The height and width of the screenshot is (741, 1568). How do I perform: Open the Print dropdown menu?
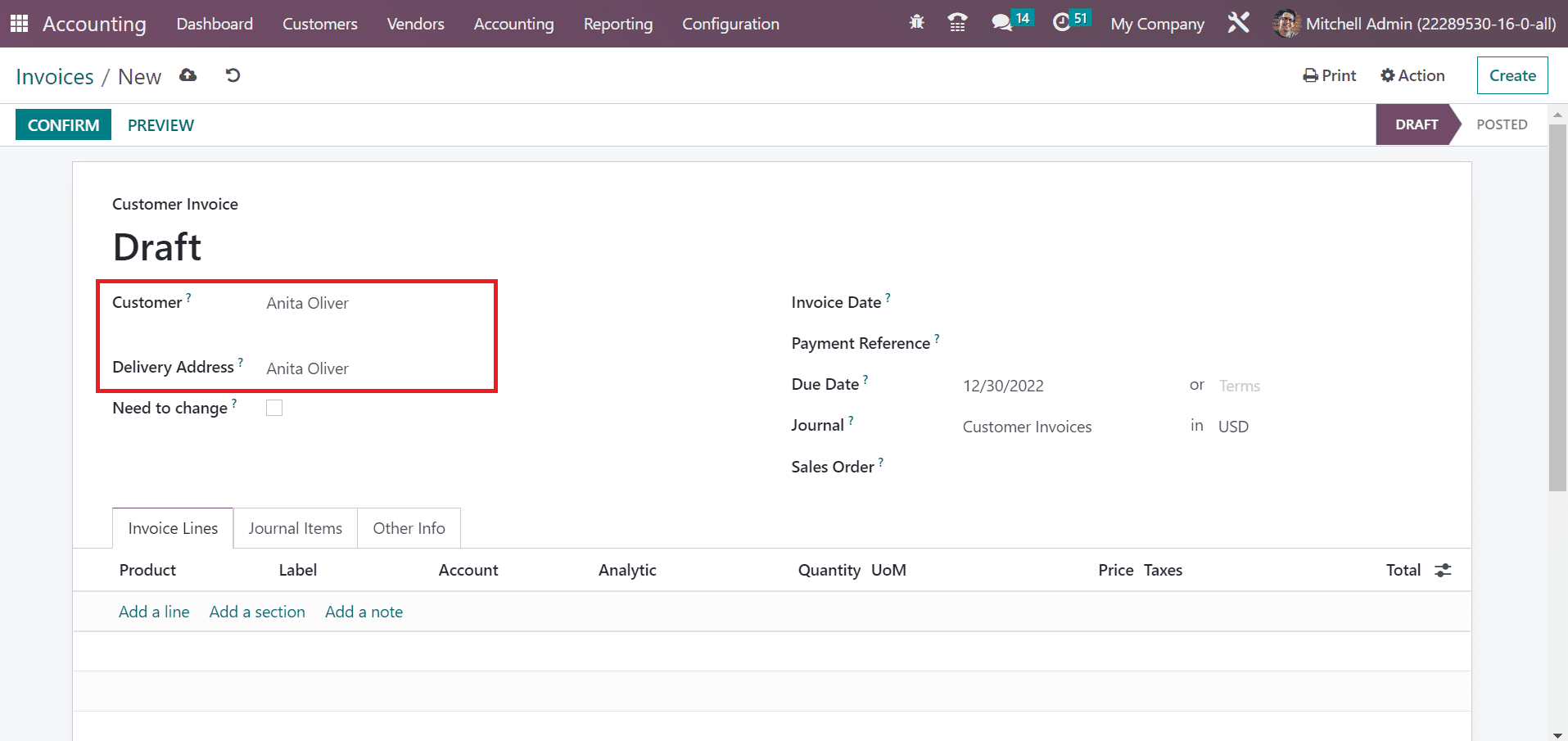point(1330,75)
